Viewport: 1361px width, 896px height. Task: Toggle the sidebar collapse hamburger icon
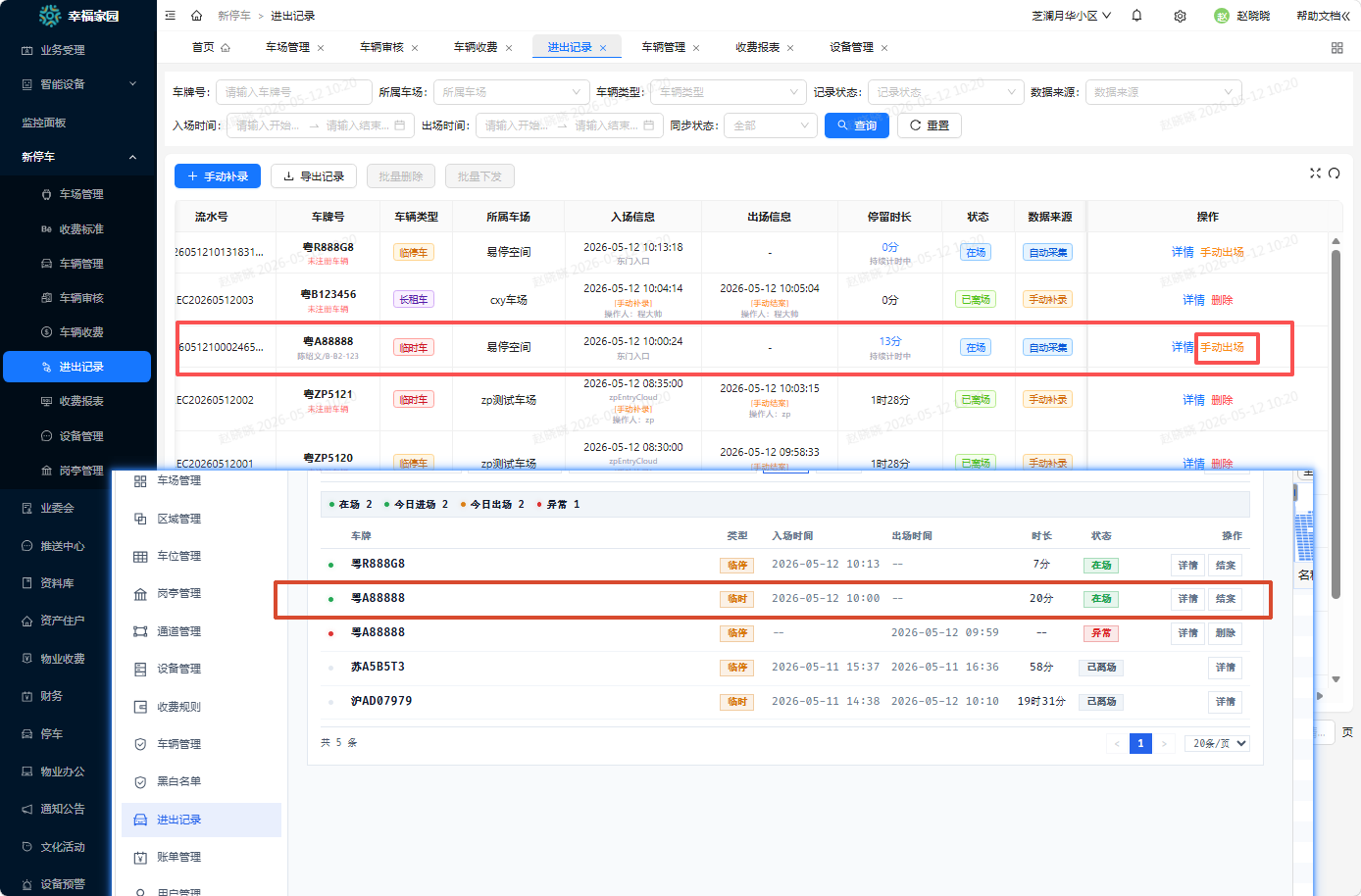click(171, 16)
